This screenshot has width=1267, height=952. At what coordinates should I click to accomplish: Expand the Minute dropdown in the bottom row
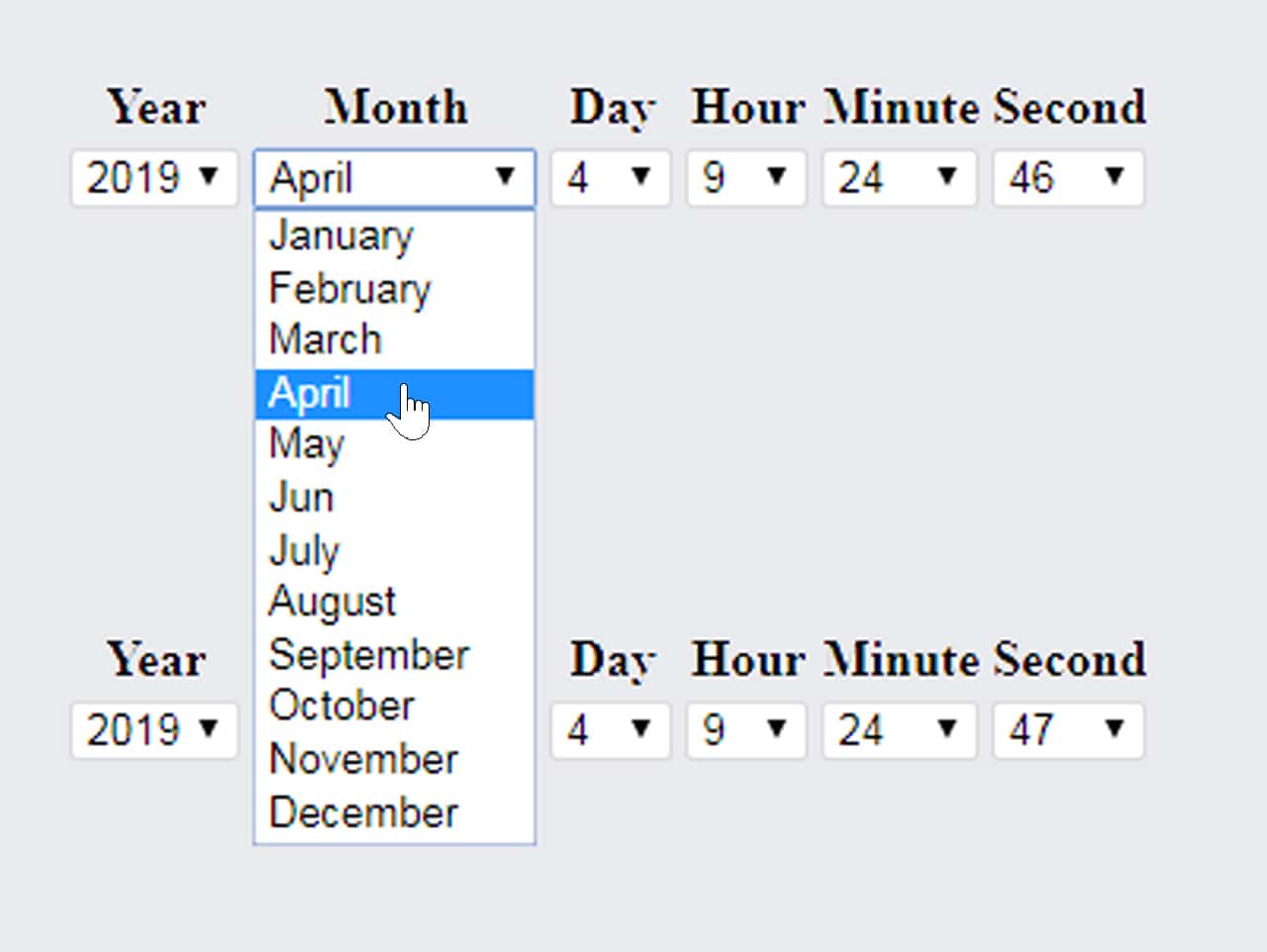coord(898,730)
